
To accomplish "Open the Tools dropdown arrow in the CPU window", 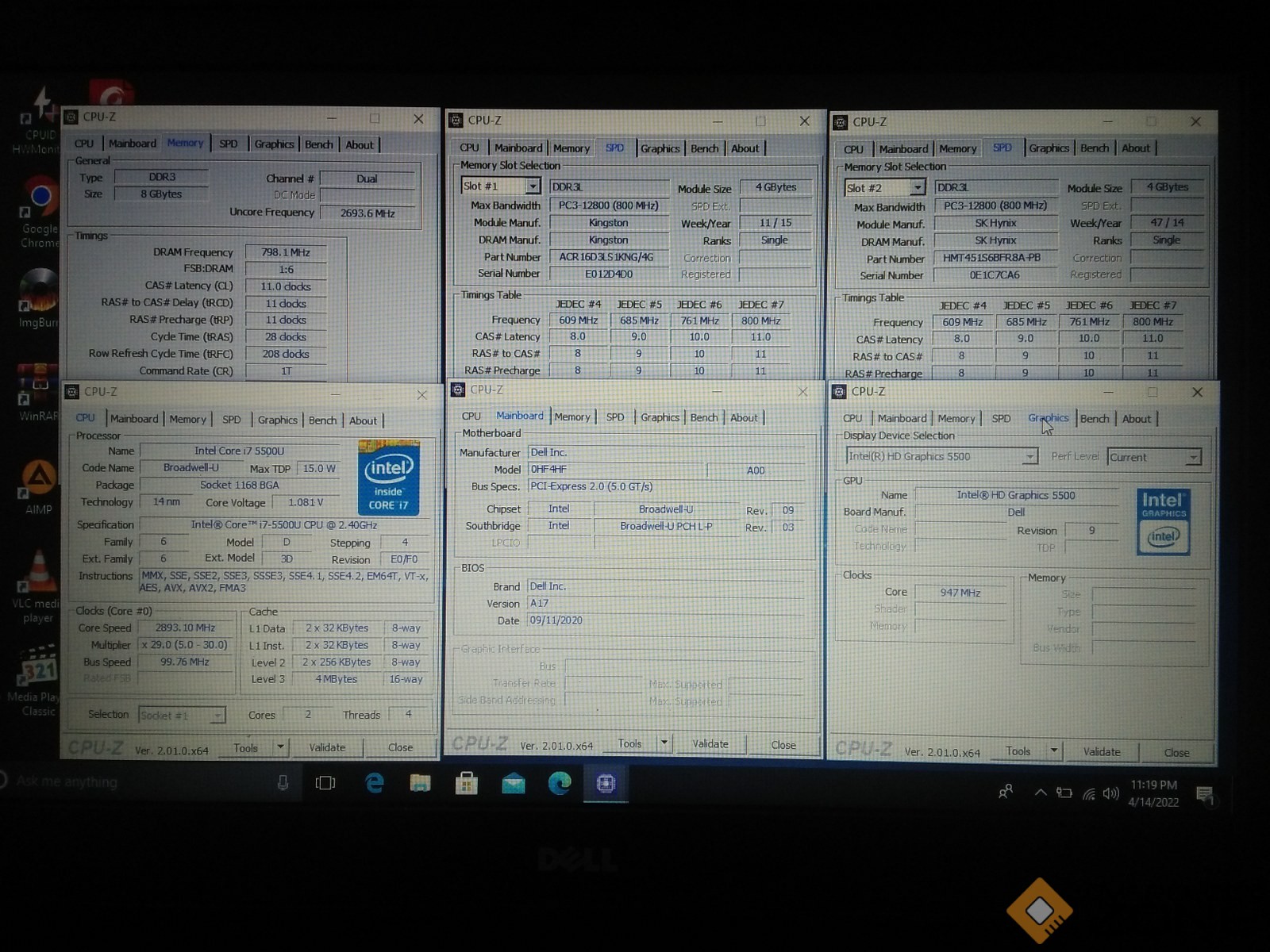I will pos(280,747).
